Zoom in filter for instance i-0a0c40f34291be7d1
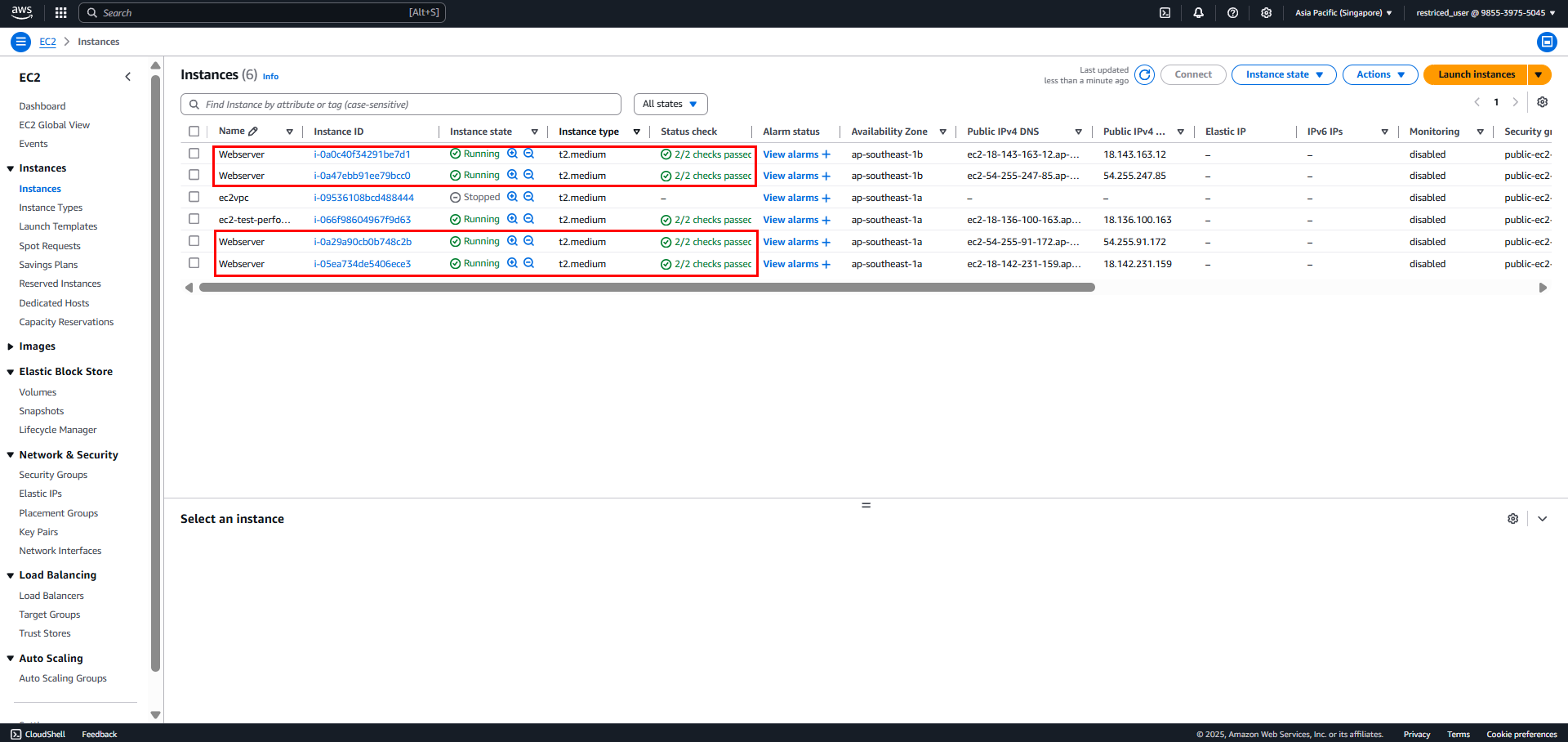 512,154
